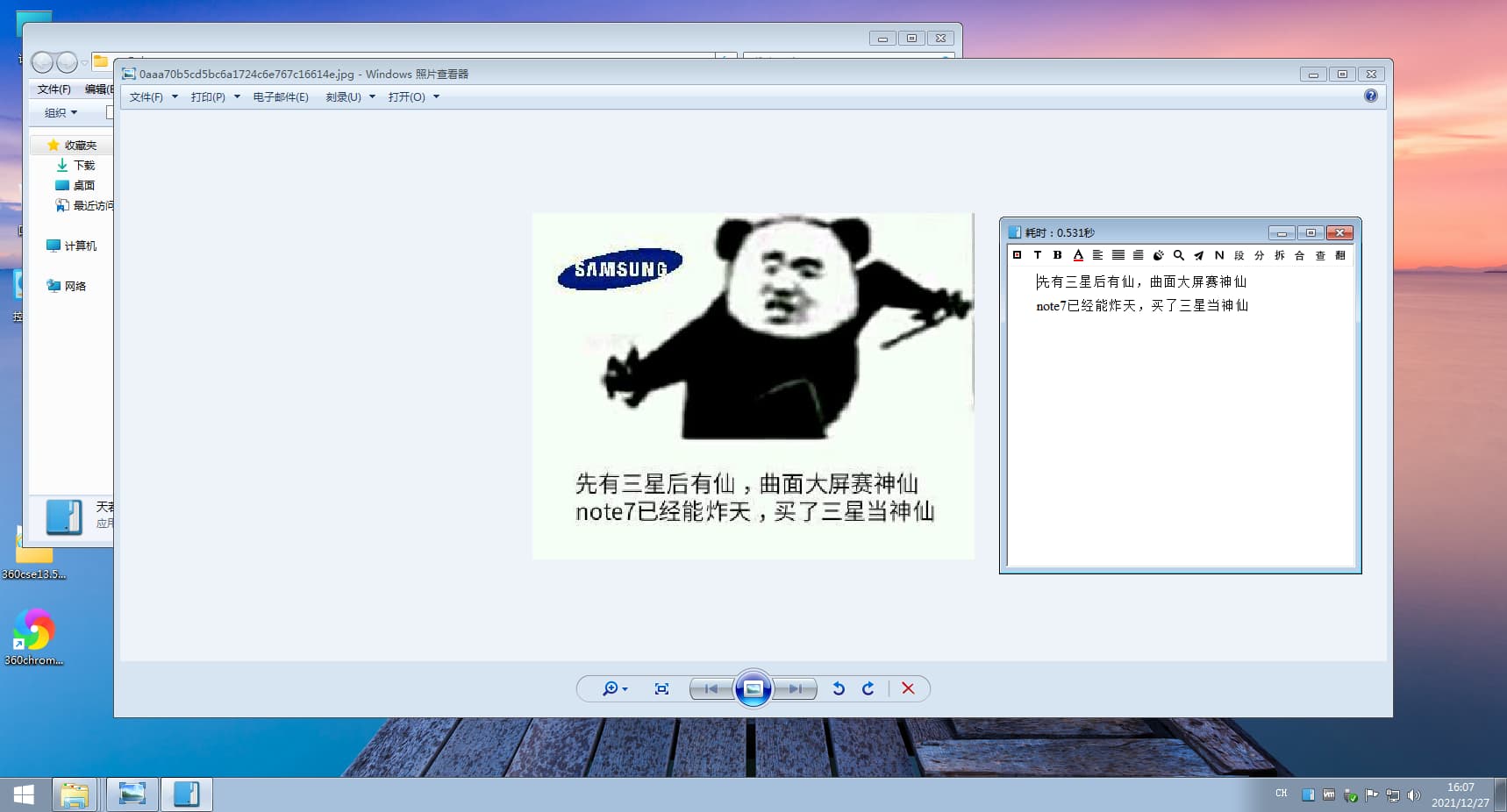Rotate the photo counterclockwise
This screenshot has width=1507, height=812.
839,689
